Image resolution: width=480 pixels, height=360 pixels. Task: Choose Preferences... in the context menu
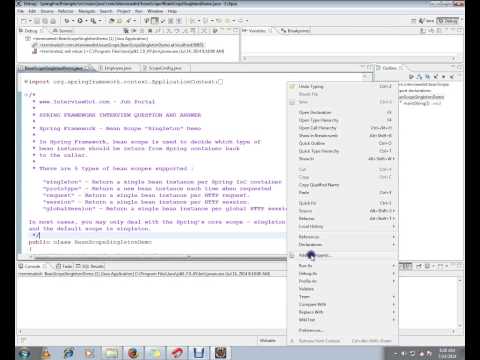coord(343,330)
